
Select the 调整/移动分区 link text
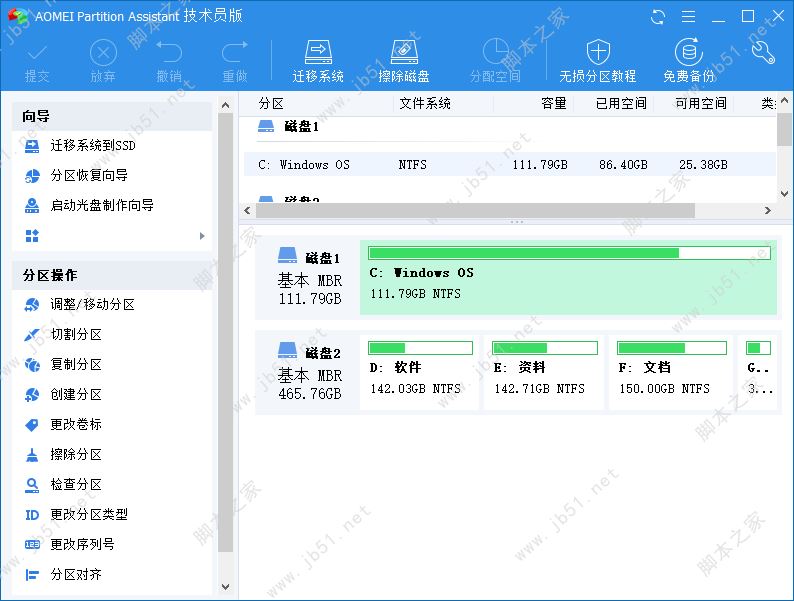(92, 304)
